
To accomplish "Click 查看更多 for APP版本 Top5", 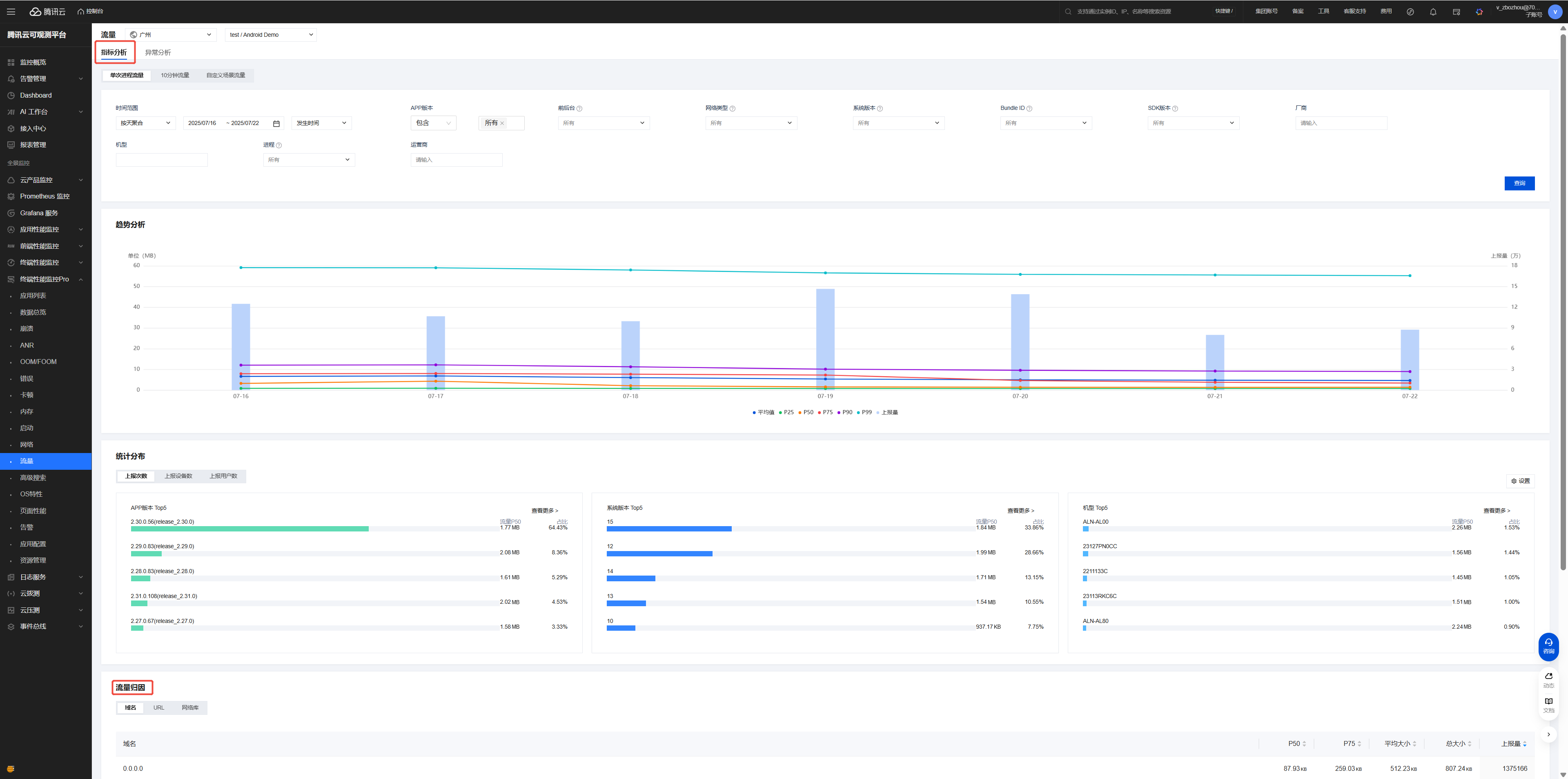I will 544,510.
